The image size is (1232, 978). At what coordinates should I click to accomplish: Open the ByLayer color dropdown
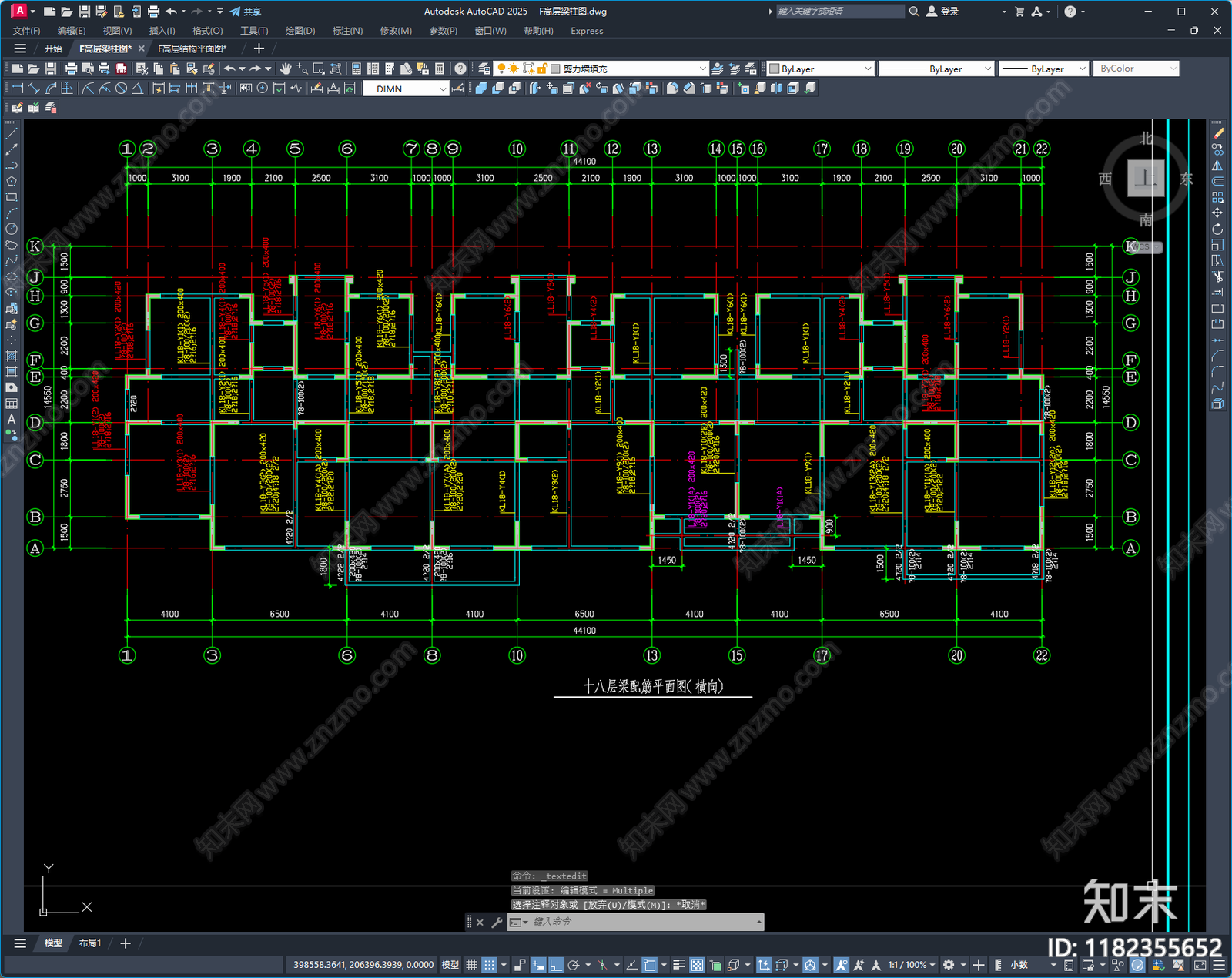click(820, 69)
